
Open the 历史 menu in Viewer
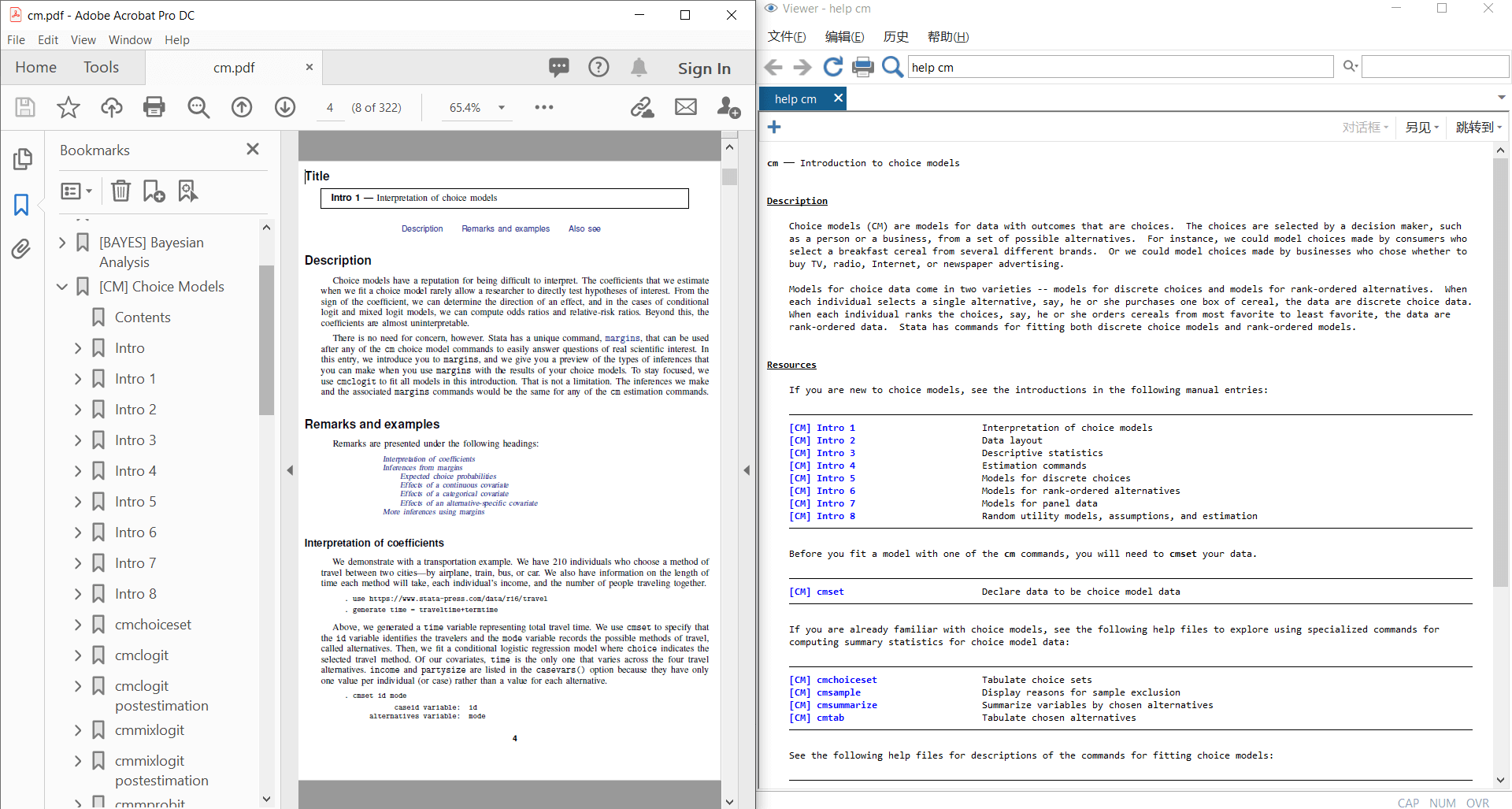[x=895, y=37]
